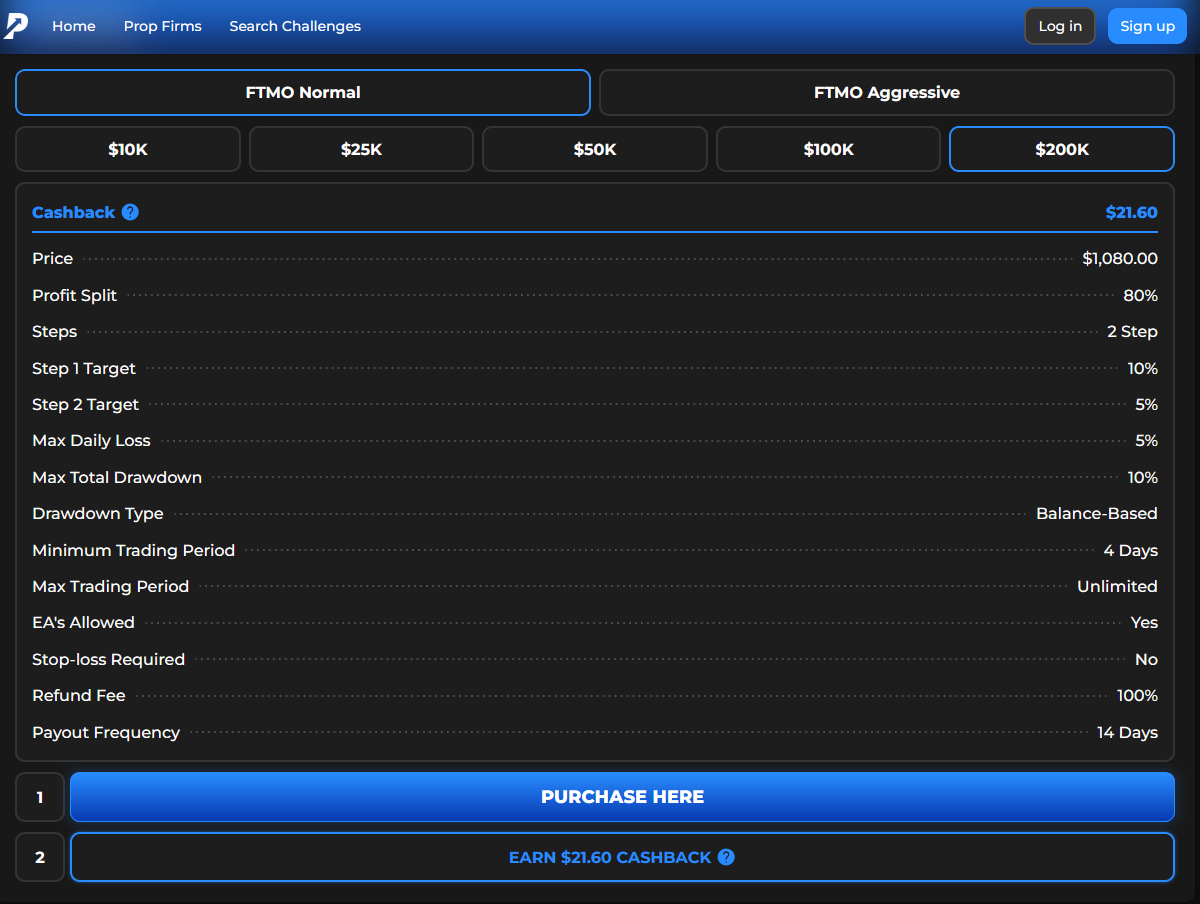Click the Profit Split label
The height and width of the screenshot is (904, 1200).
pos(74,295)
